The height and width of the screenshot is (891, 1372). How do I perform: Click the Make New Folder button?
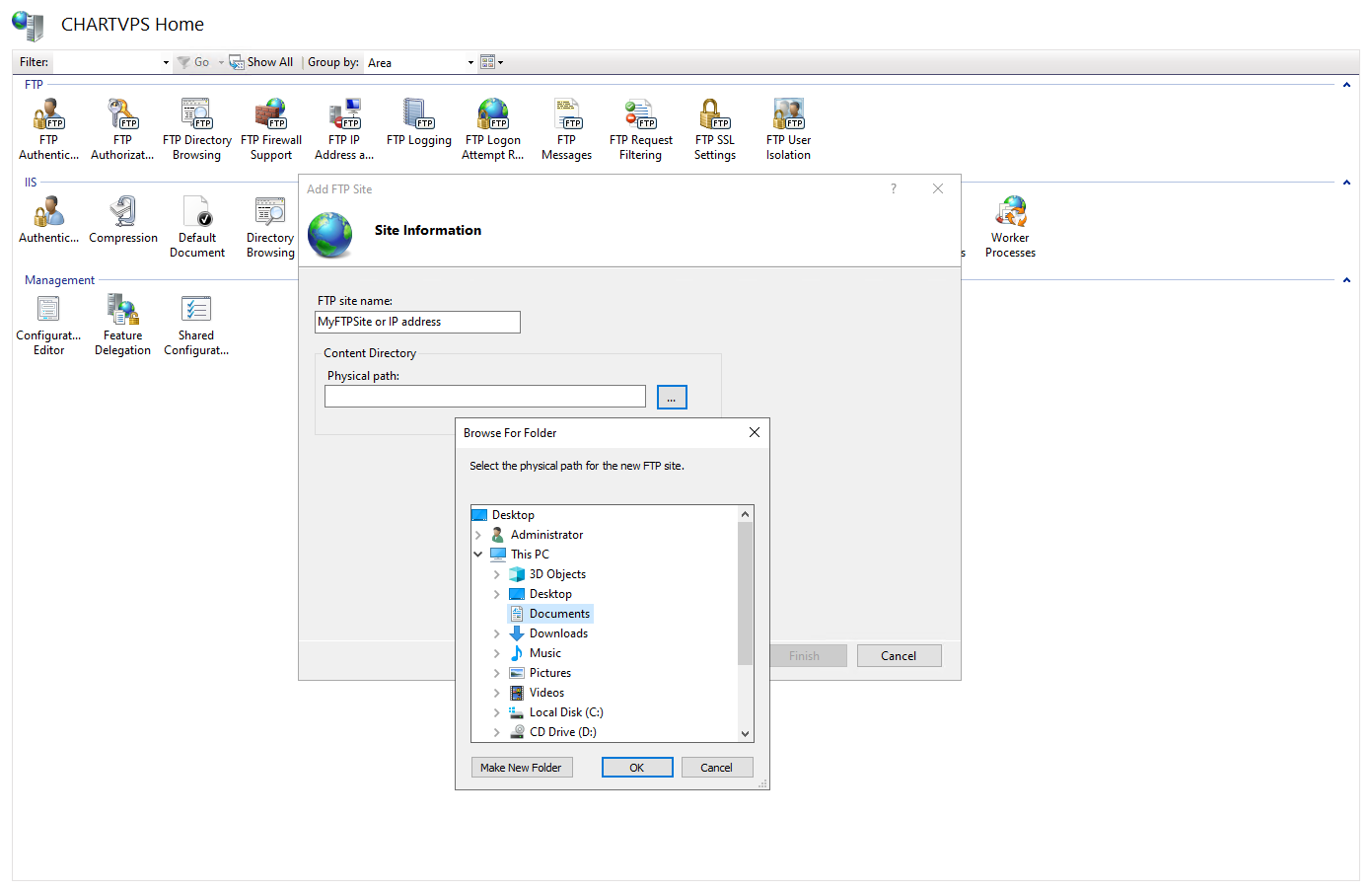pyautogui.click(x=521, y=768)
